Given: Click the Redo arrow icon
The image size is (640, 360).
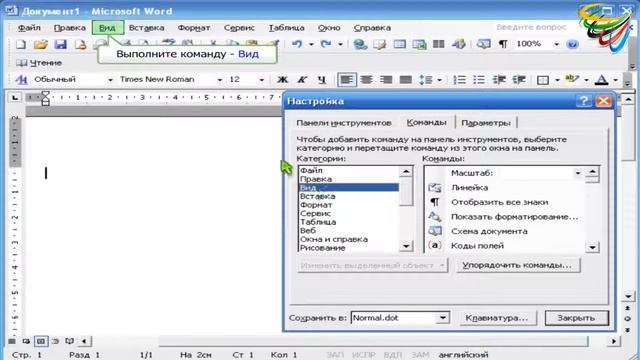Looking at the screenshot, I should [x=326, y=44].
